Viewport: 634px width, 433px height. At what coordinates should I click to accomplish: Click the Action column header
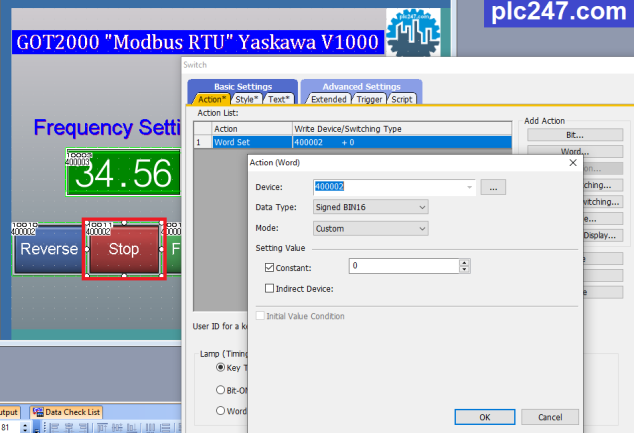pos(252,129)
